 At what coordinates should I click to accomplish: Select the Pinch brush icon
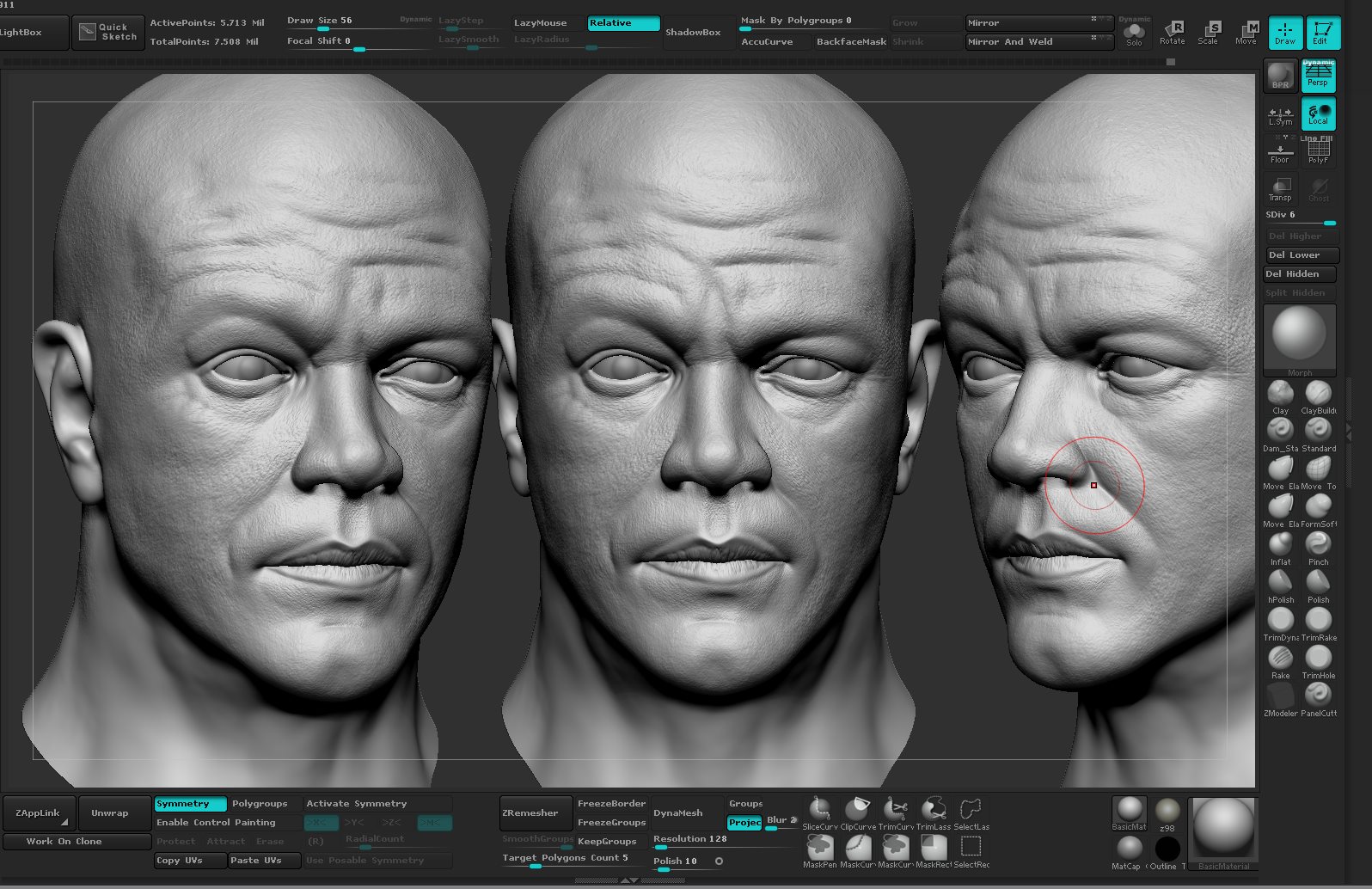1318,545
